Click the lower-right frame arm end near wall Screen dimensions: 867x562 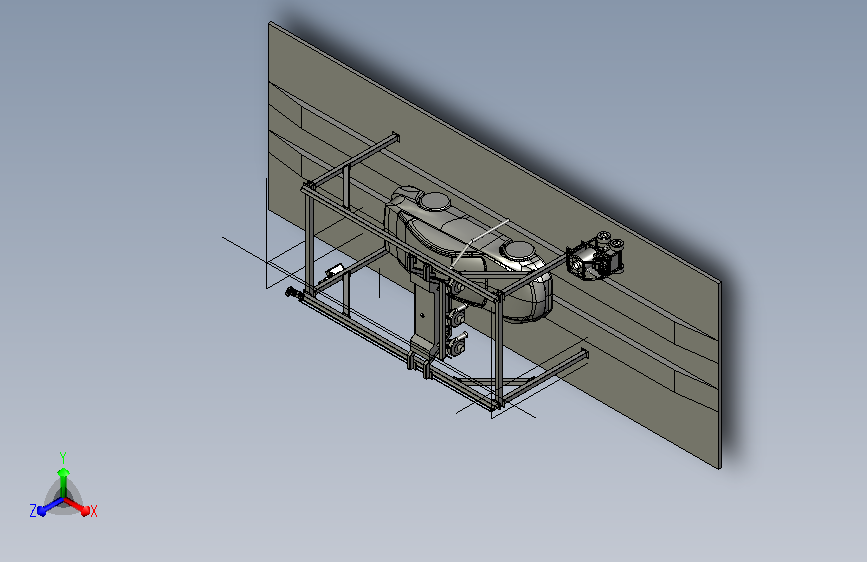[x=583, y=354]
